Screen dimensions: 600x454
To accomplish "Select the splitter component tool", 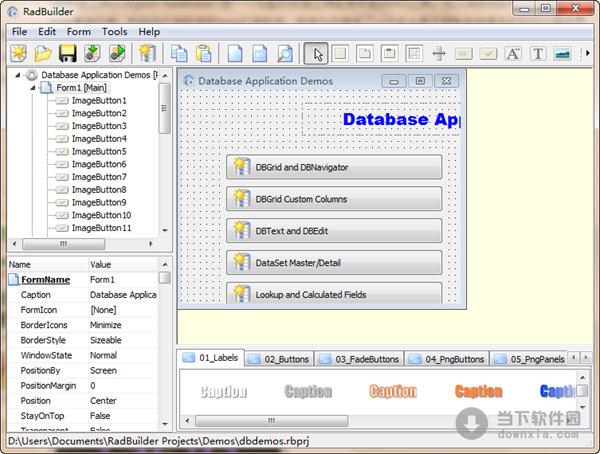I will [x=439, y=53].
